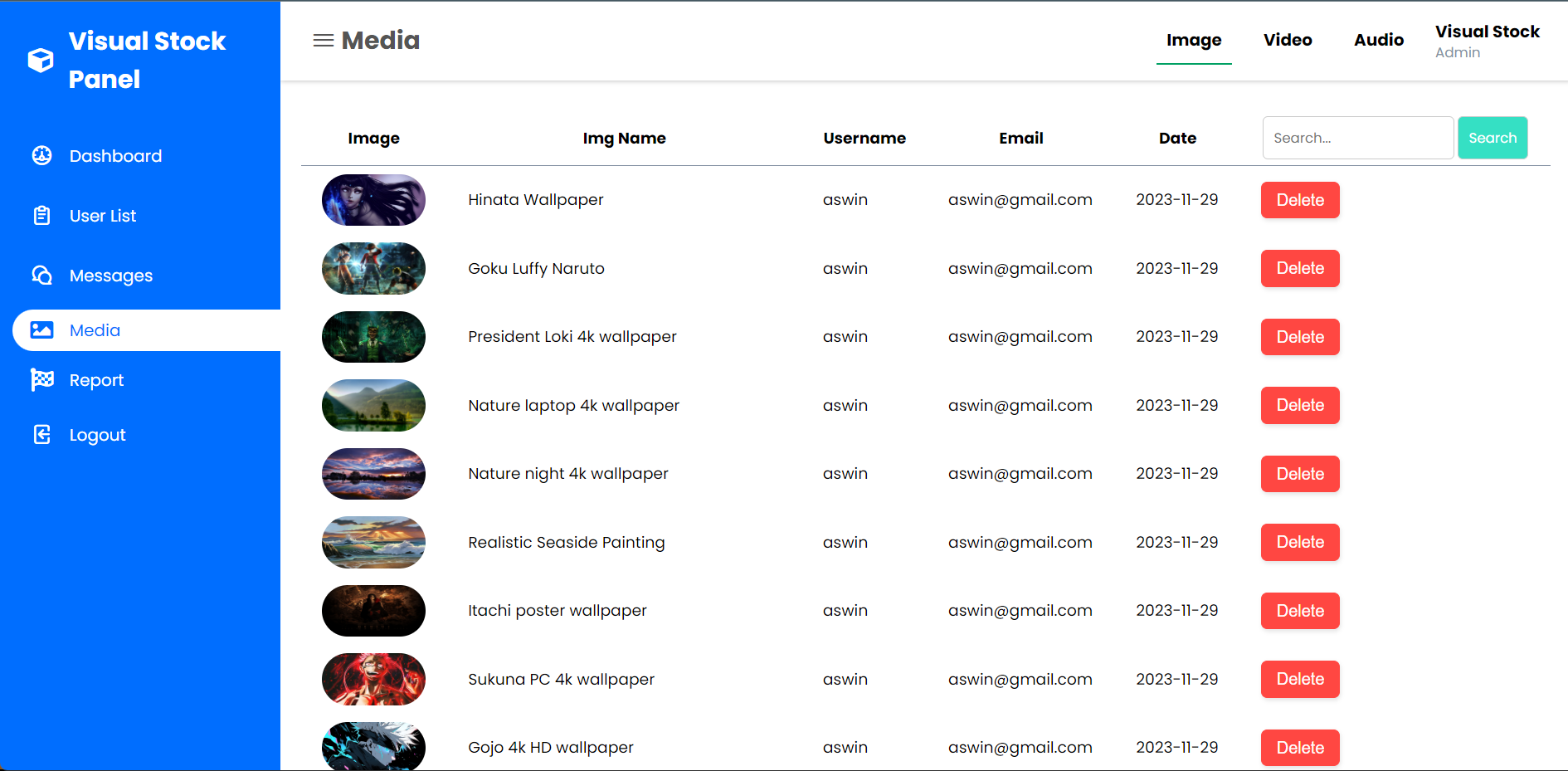Delete the Hinata Wallpaper image
This screenshot has height=771, width=1568.
[x=1299, y=200]
